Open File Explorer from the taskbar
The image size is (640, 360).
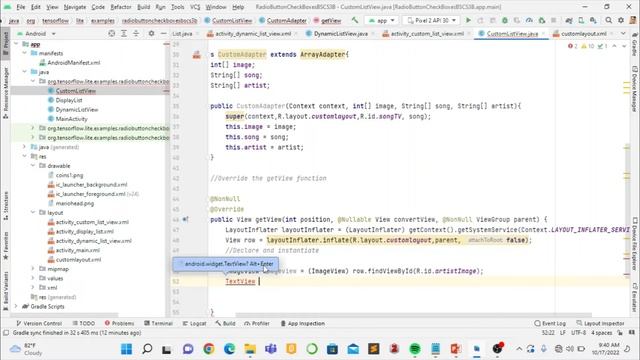click(x=250, y=349)
